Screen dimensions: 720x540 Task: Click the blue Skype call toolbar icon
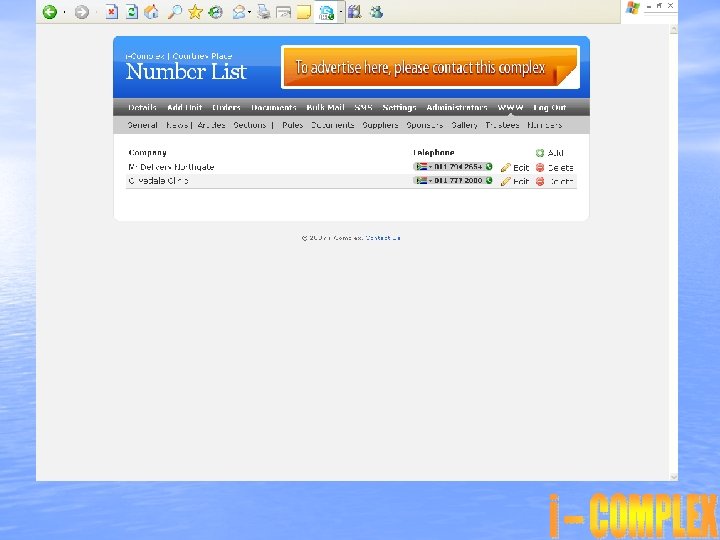[326, 13]
